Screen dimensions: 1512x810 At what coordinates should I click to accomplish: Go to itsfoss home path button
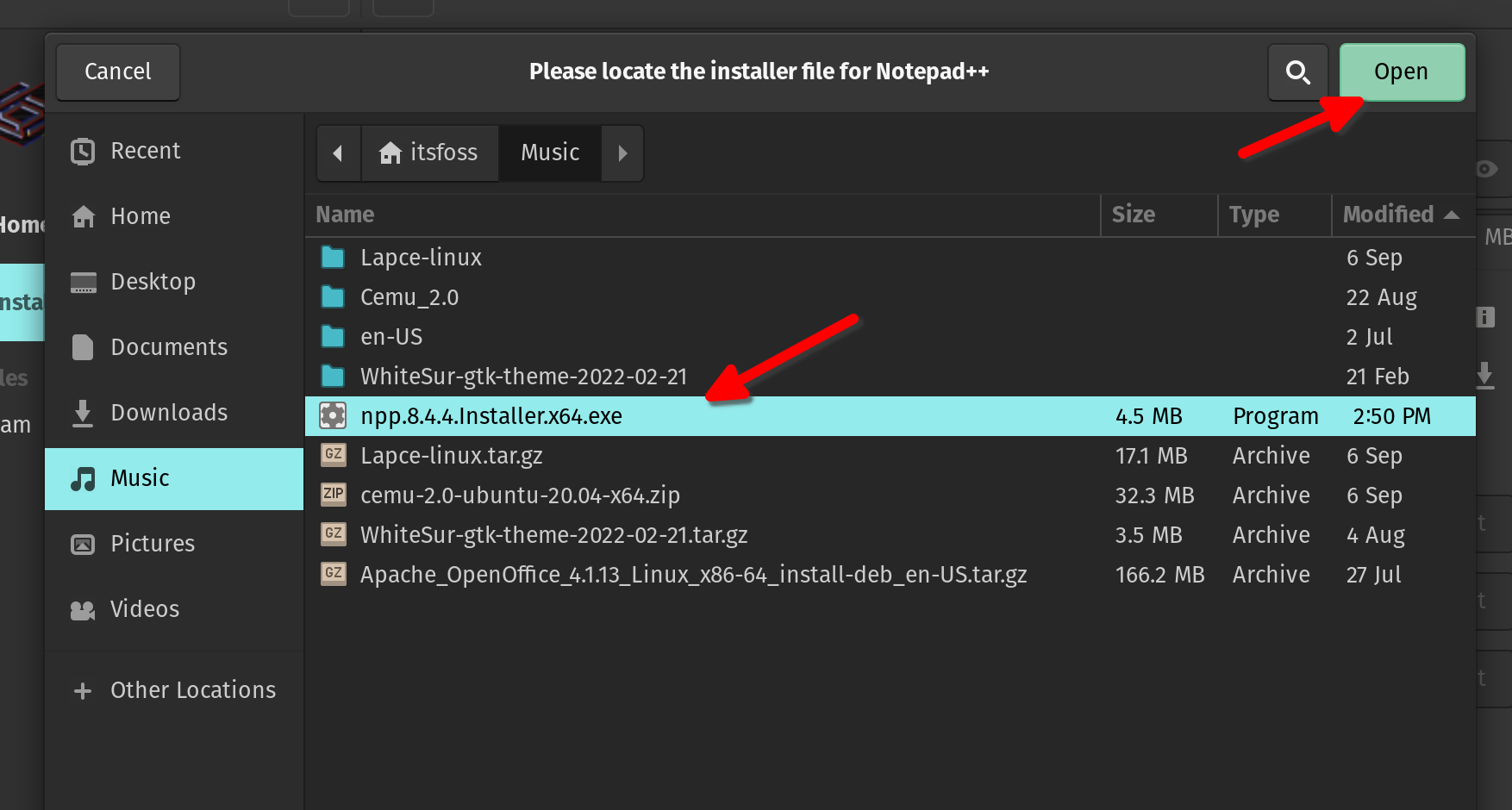pyautogui.click(x=429, y=153)
